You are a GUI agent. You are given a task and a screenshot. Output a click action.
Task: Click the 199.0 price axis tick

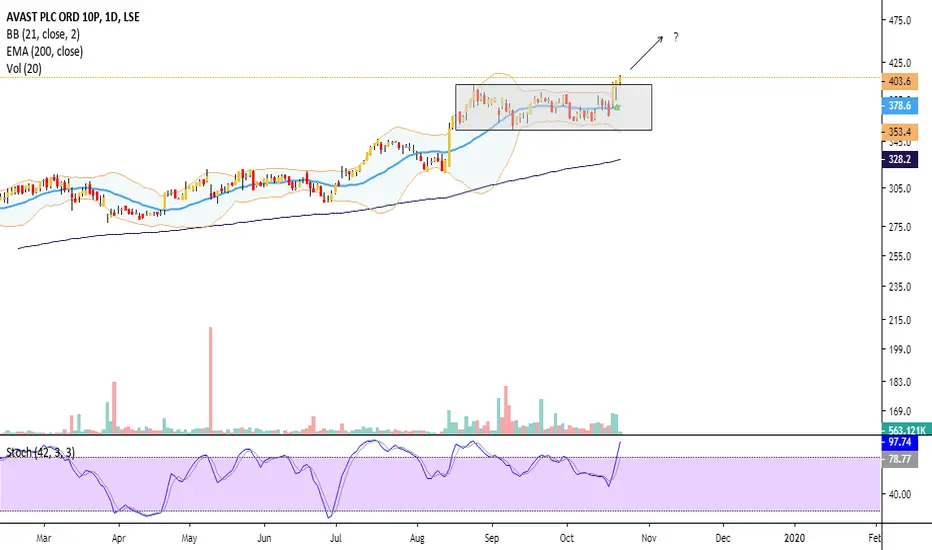(899, 350)
